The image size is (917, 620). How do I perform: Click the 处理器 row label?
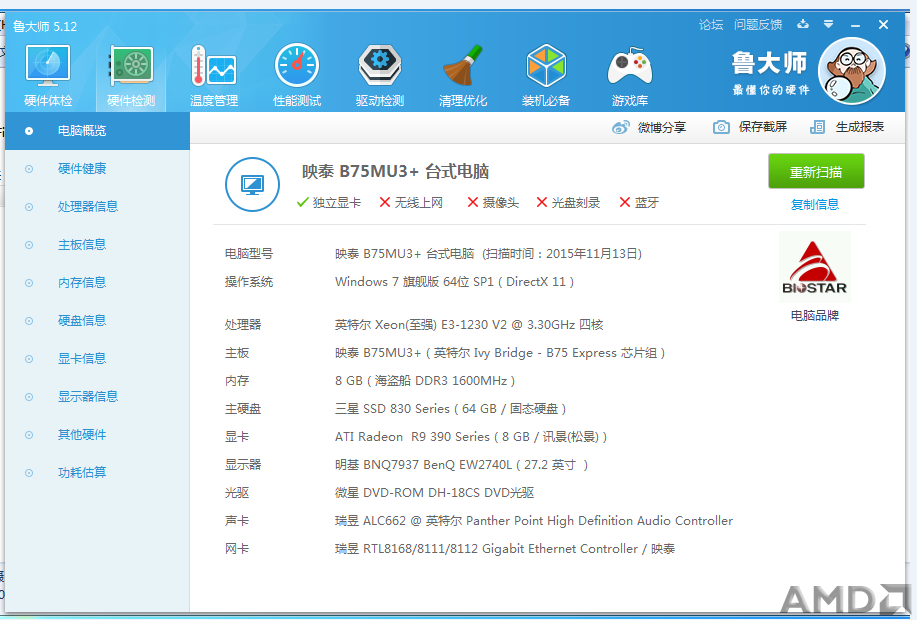243,325
